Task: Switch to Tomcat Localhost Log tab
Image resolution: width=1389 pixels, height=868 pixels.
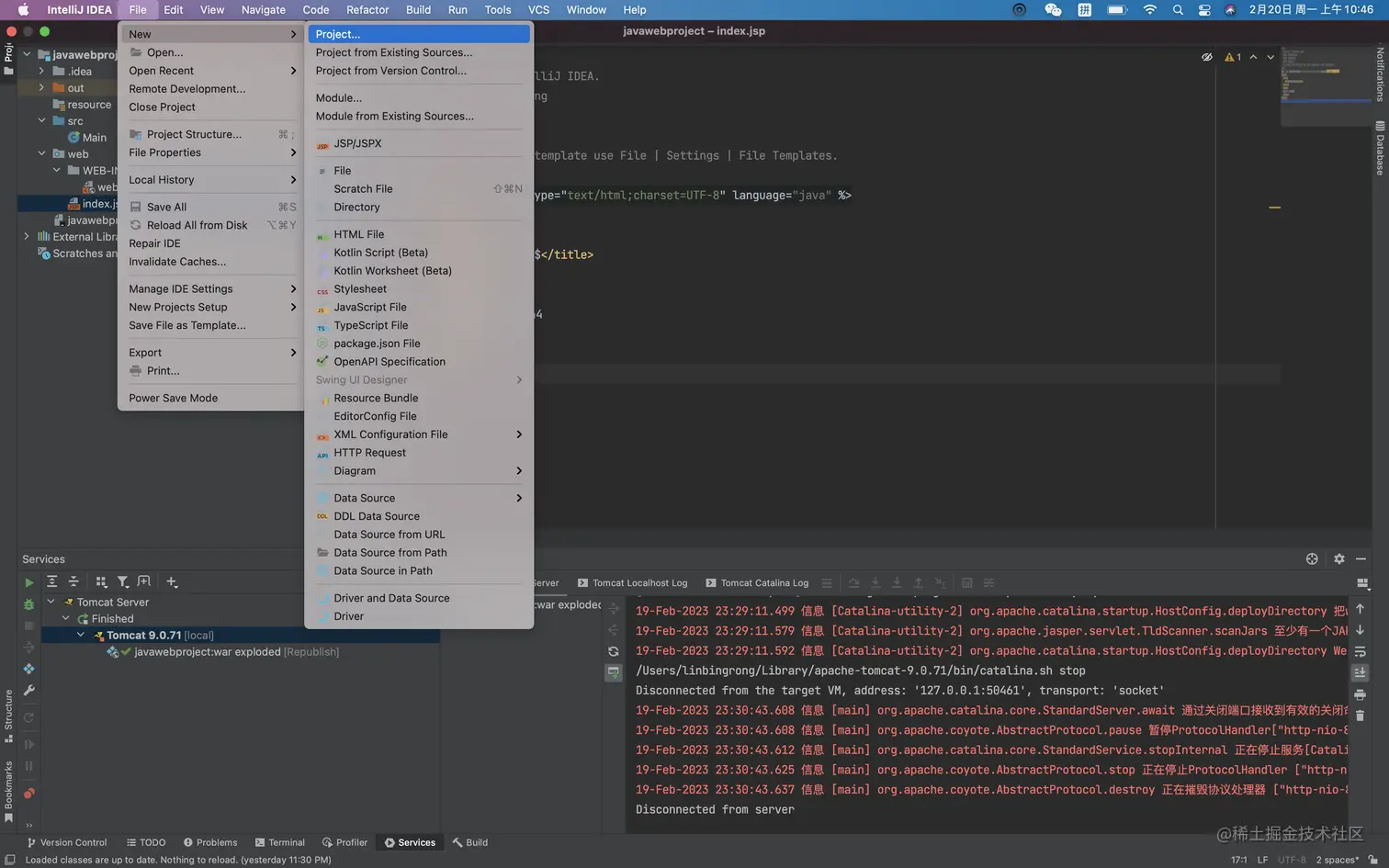Action: (632, 583)
